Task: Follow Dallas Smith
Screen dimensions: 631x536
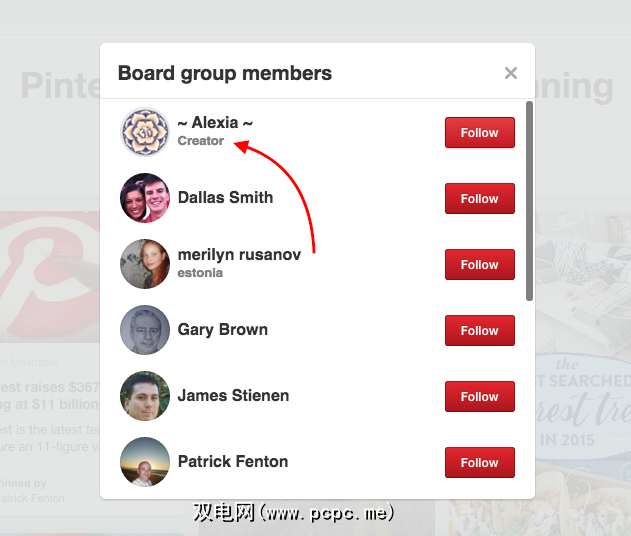Action: [480, 198]
